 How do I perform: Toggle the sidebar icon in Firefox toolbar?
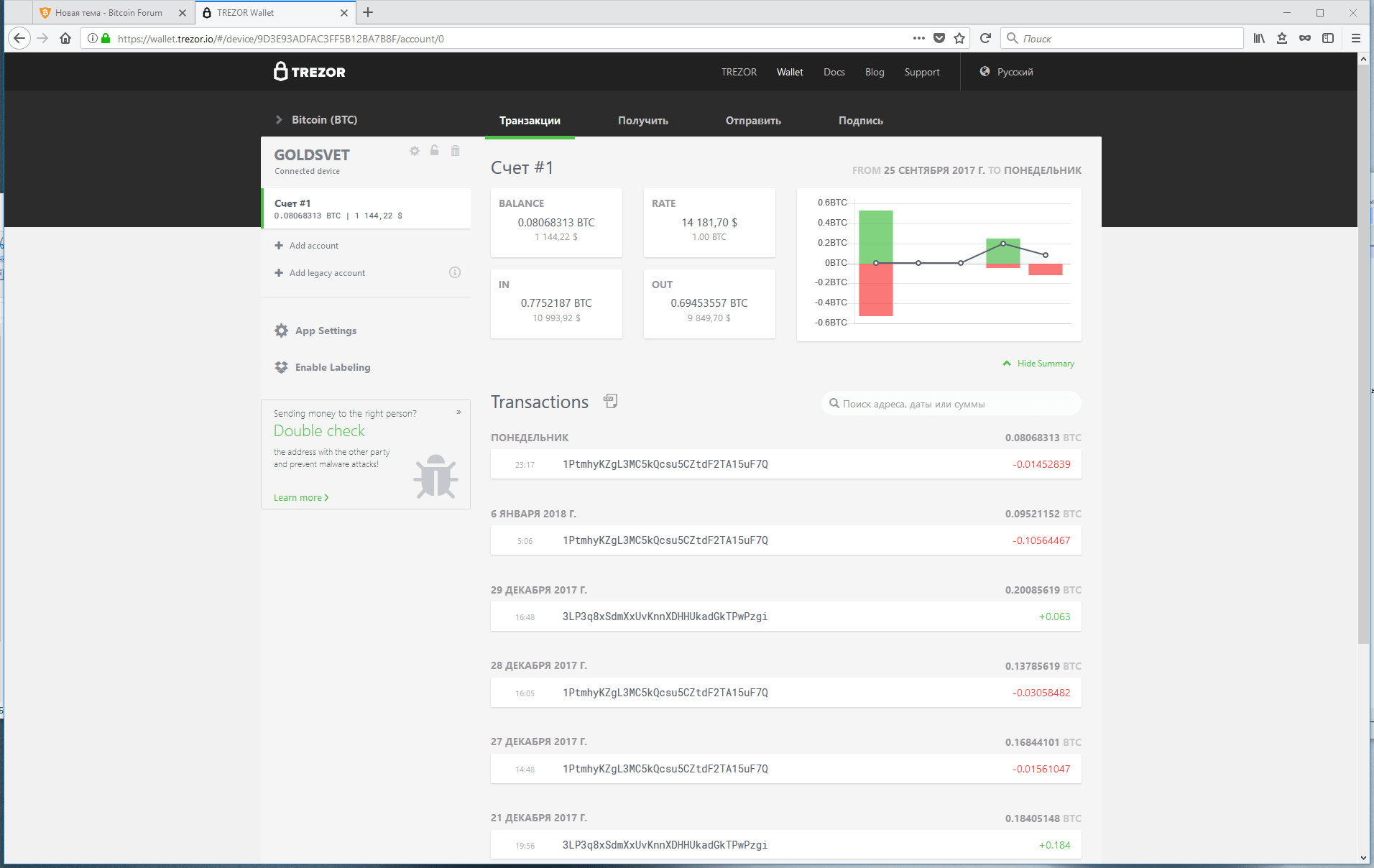coord(1328,38)
